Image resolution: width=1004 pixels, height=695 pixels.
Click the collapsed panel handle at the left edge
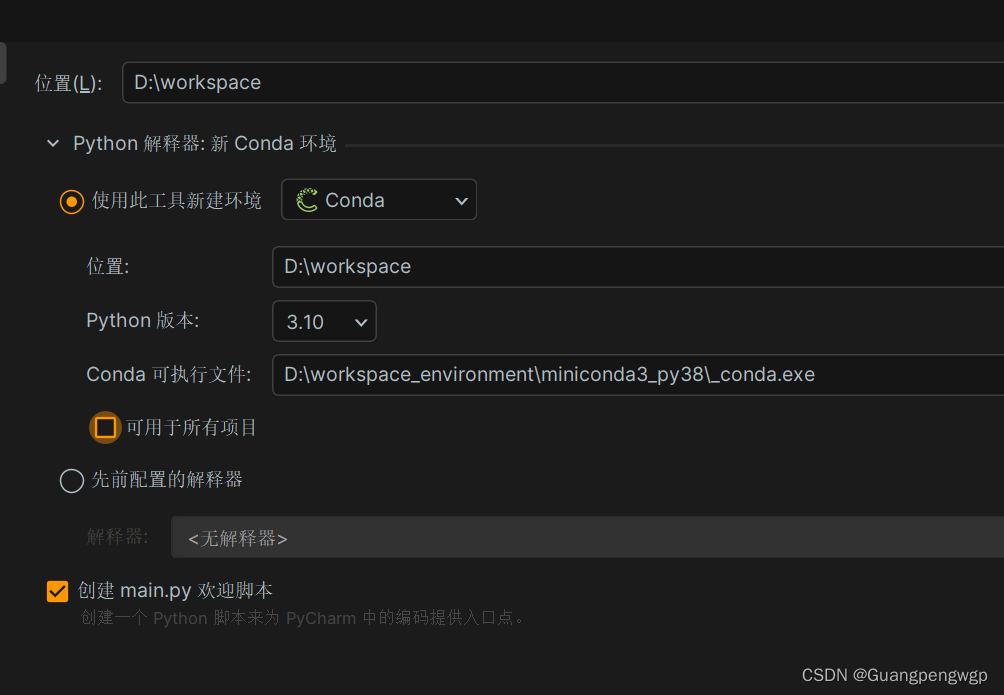coord(3,61)
